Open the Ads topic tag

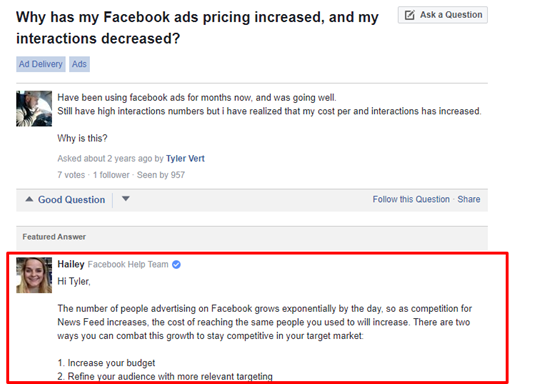click(79, 64)
